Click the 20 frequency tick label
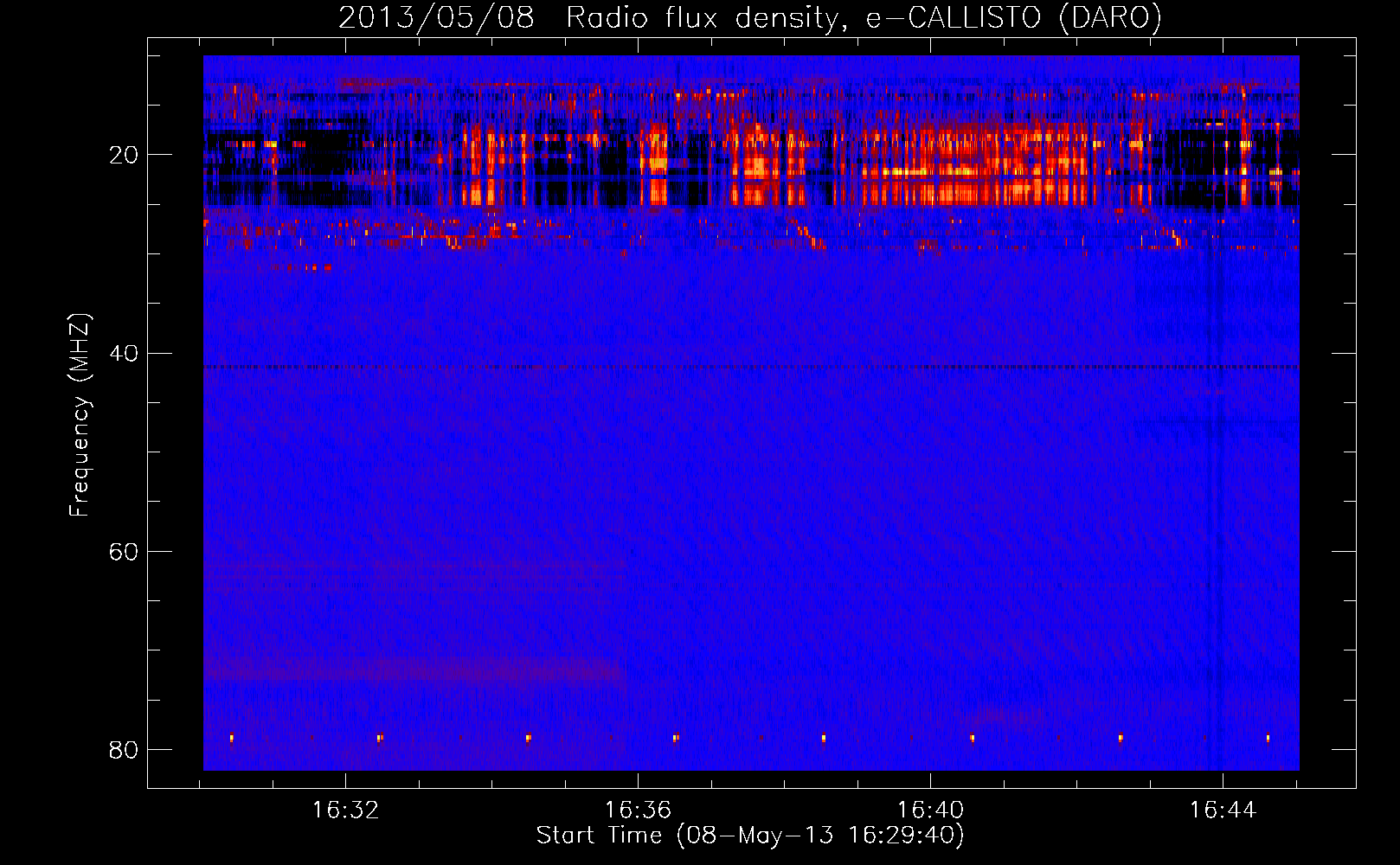The image size is (1400, 865). pyautogui.click(x=124, y=155)
